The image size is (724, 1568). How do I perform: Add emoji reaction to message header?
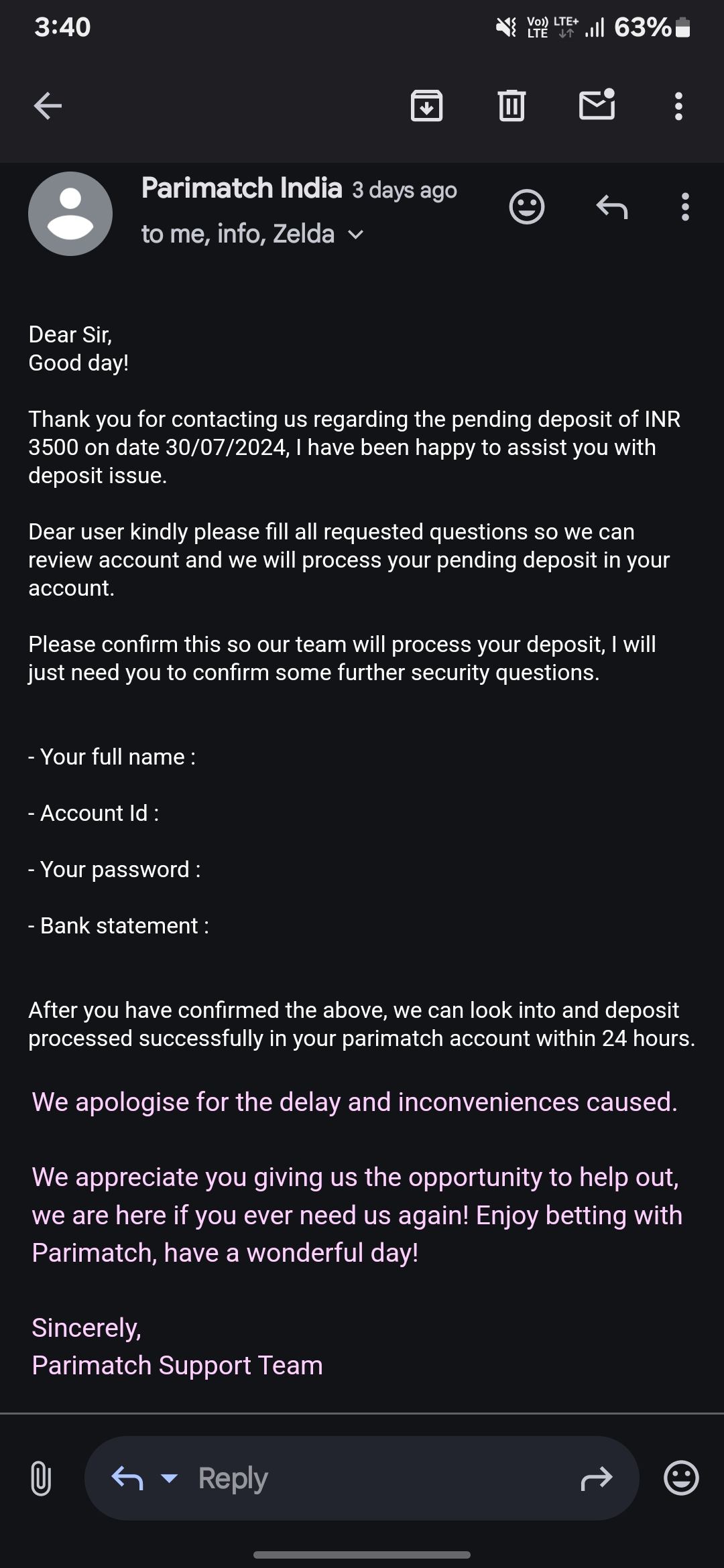527,207
